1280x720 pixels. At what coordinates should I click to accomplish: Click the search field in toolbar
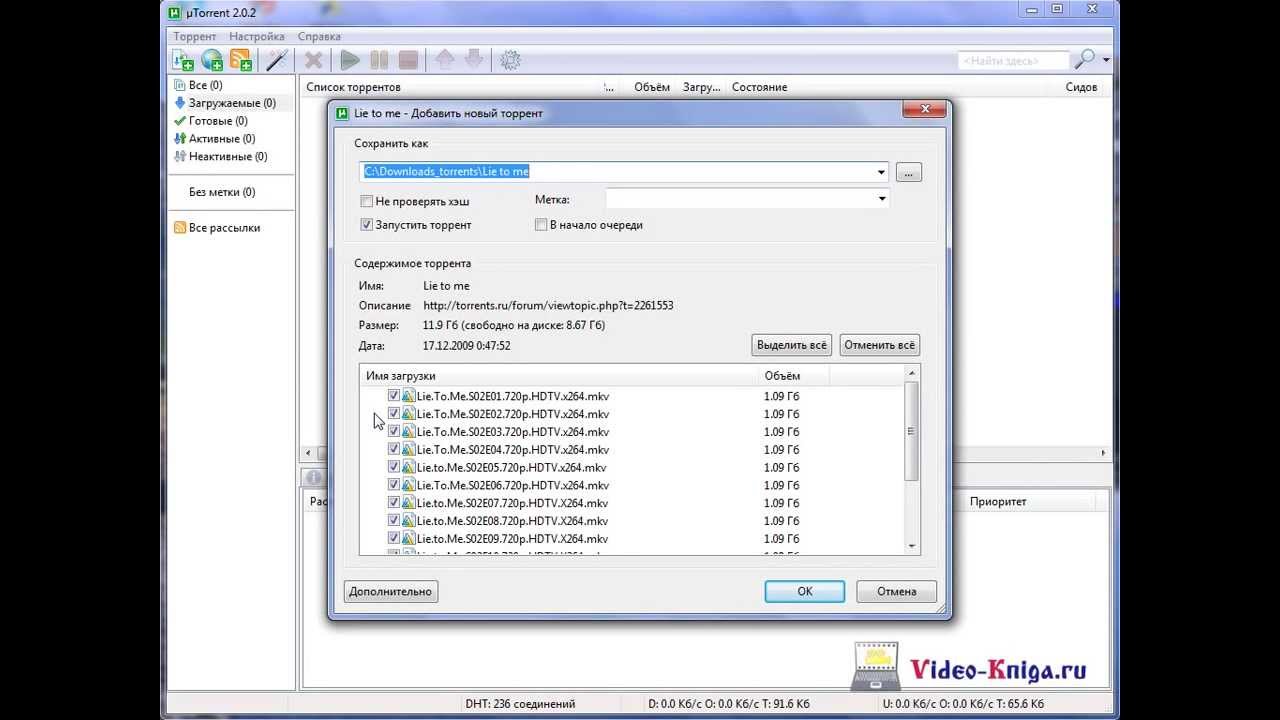point(1013,61)
